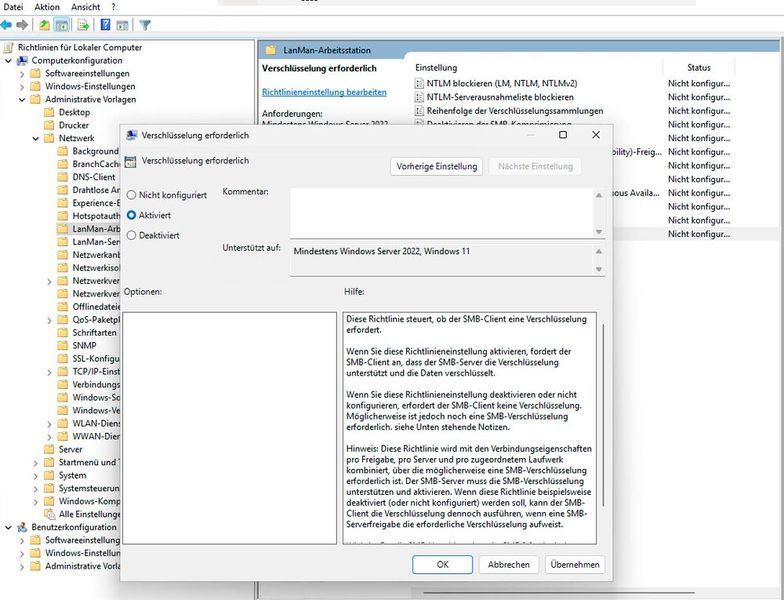The image size is (784, 600).
Task: Expand the System node
Action: point(36,476)
